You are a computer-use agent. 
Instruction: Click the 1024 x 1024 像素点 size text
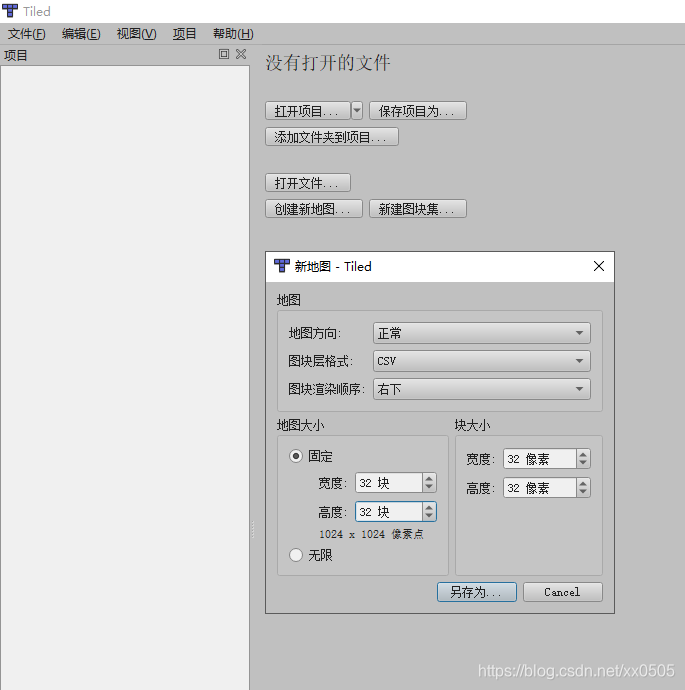pyautogui.click(x=371, y=534)
